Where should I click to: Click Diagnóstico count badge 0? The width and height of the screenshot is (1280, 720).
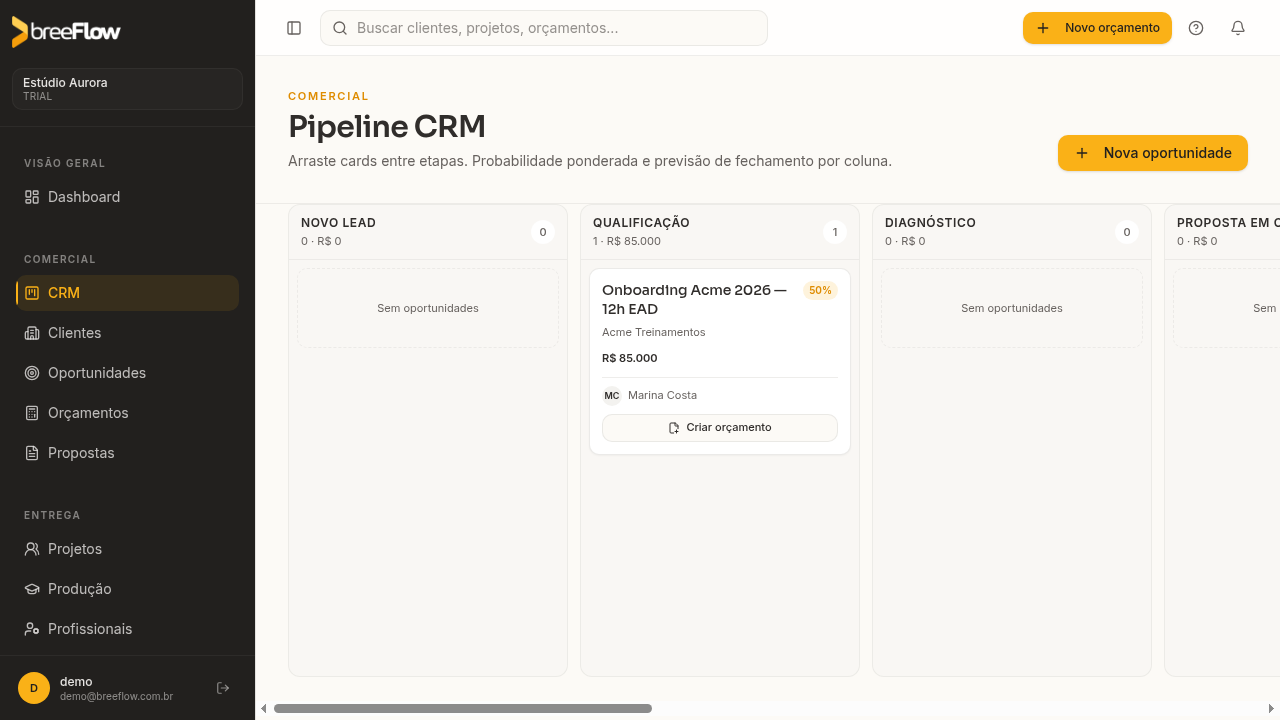pyautogui.click(x=1127, y=232)
